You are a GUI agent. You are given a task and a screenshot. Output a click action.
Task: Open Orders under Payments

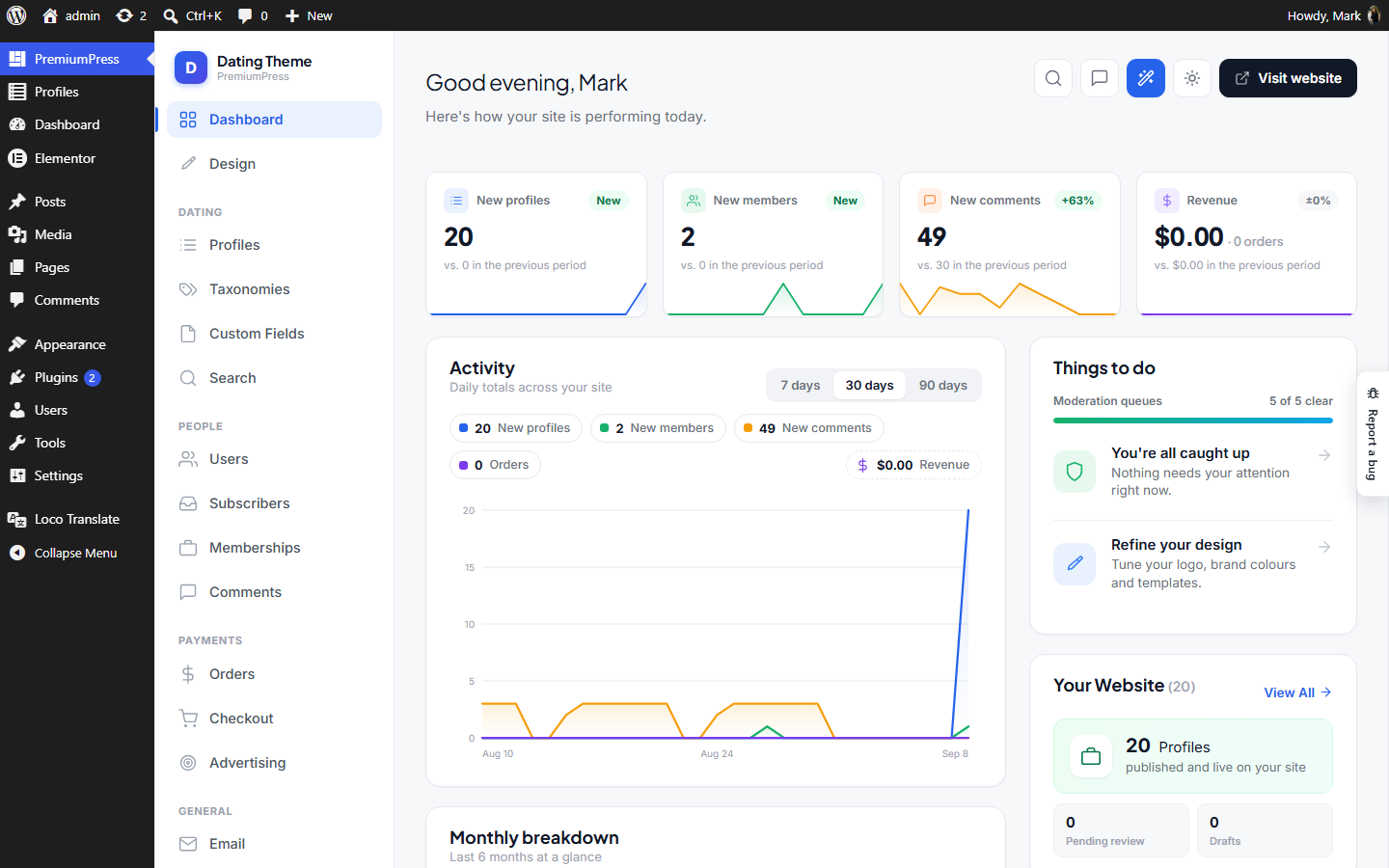point(274,674)
